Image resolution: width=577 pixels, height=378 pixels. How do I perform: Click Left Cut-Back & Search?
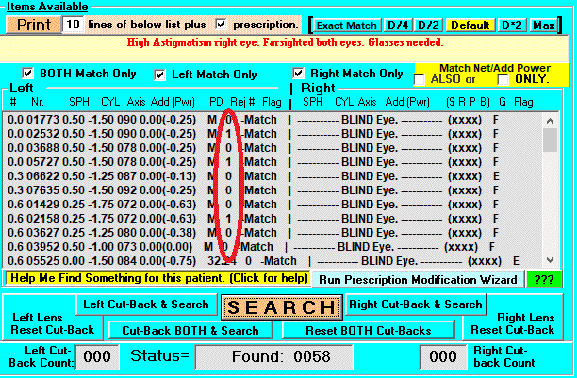click(146, 304)
